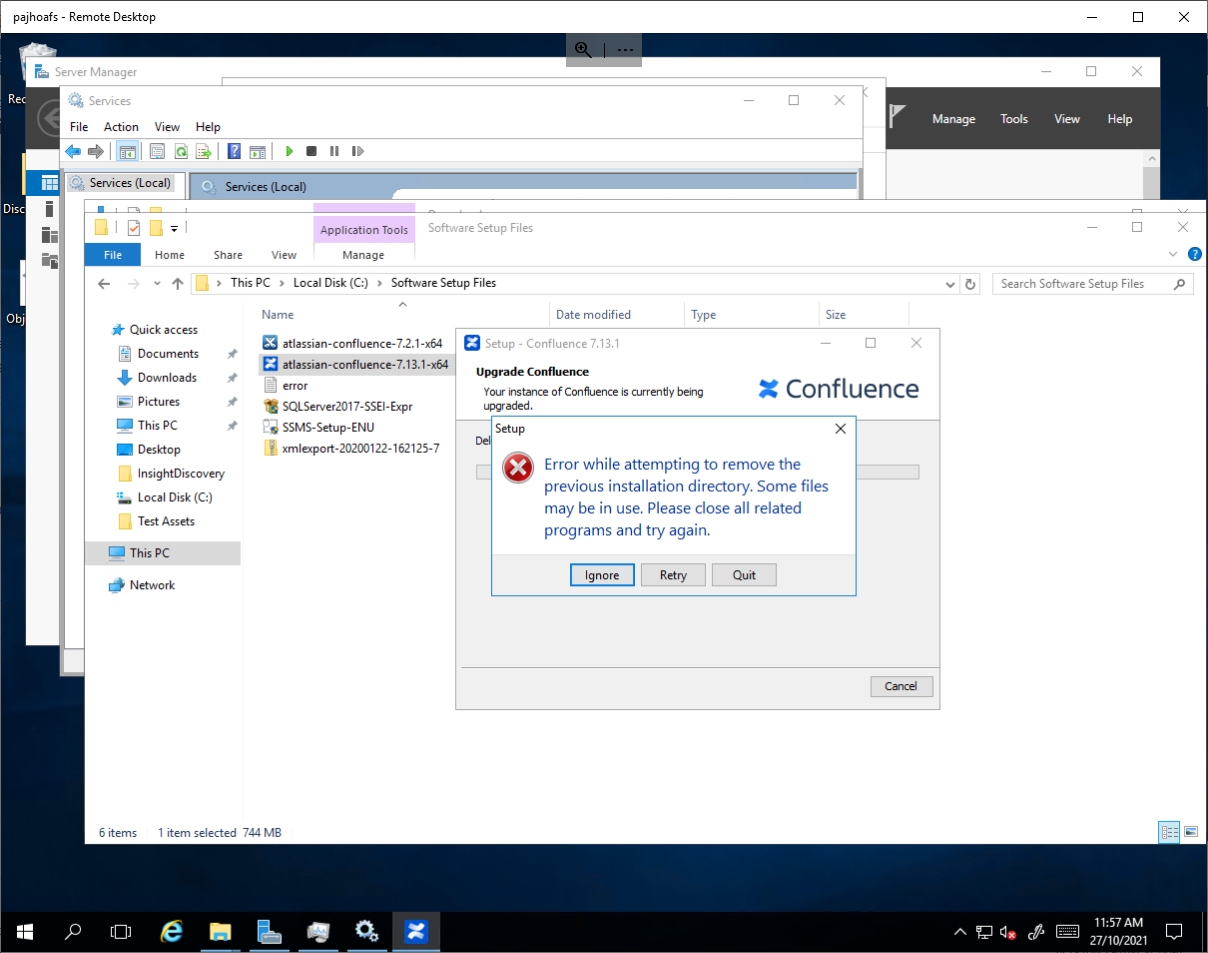This screenshot has width=1208, height=953.
Task: Click the green Start Service play icon
Action: pos(289,151)
